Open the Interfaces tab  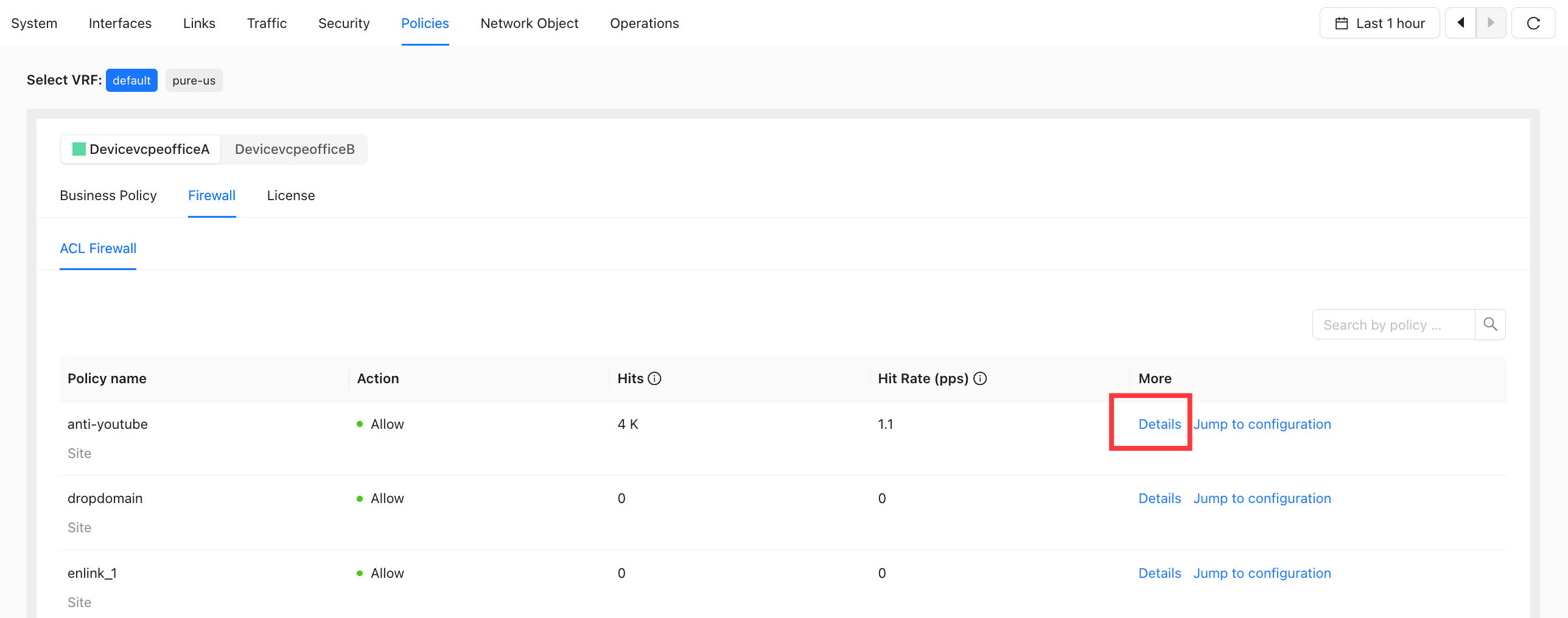click(x=120, y=23)
